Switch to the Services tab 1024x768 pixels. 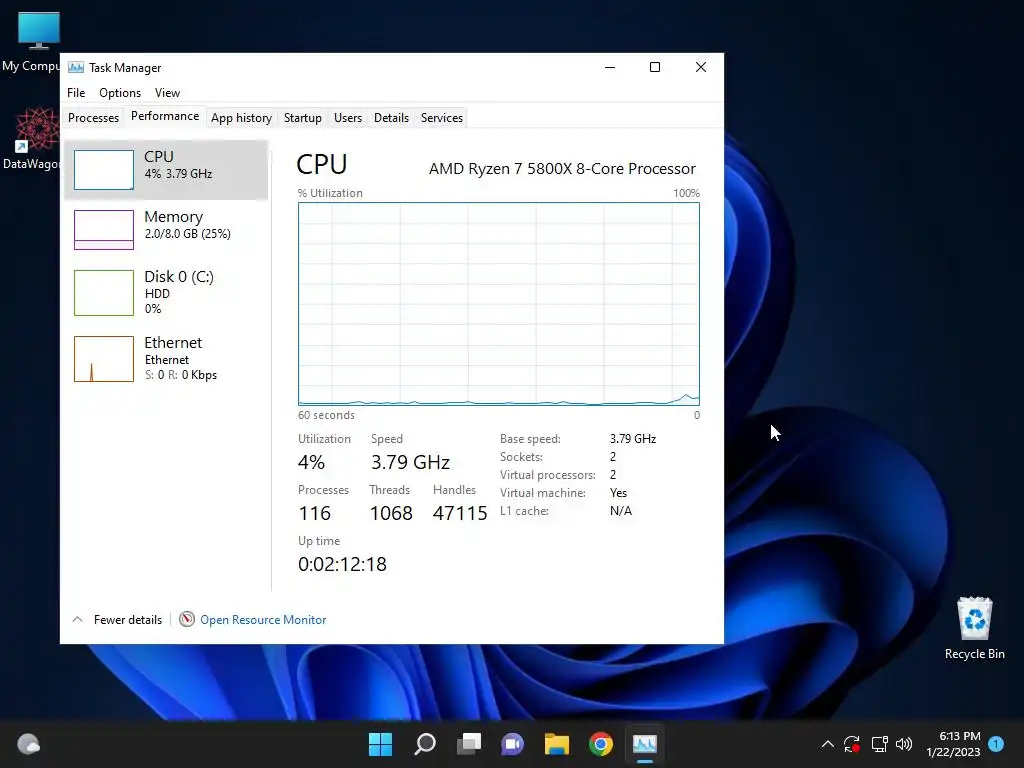point(441,118)
